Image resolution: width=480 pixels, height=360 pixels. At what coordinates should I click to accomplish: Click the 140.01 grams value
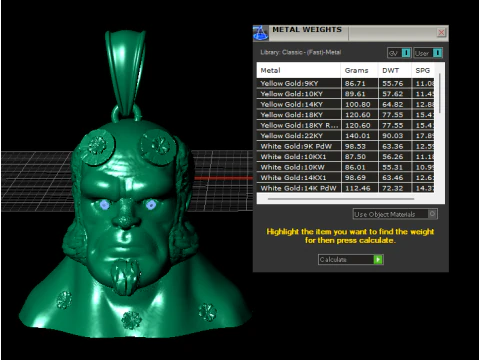click(358, 136)
